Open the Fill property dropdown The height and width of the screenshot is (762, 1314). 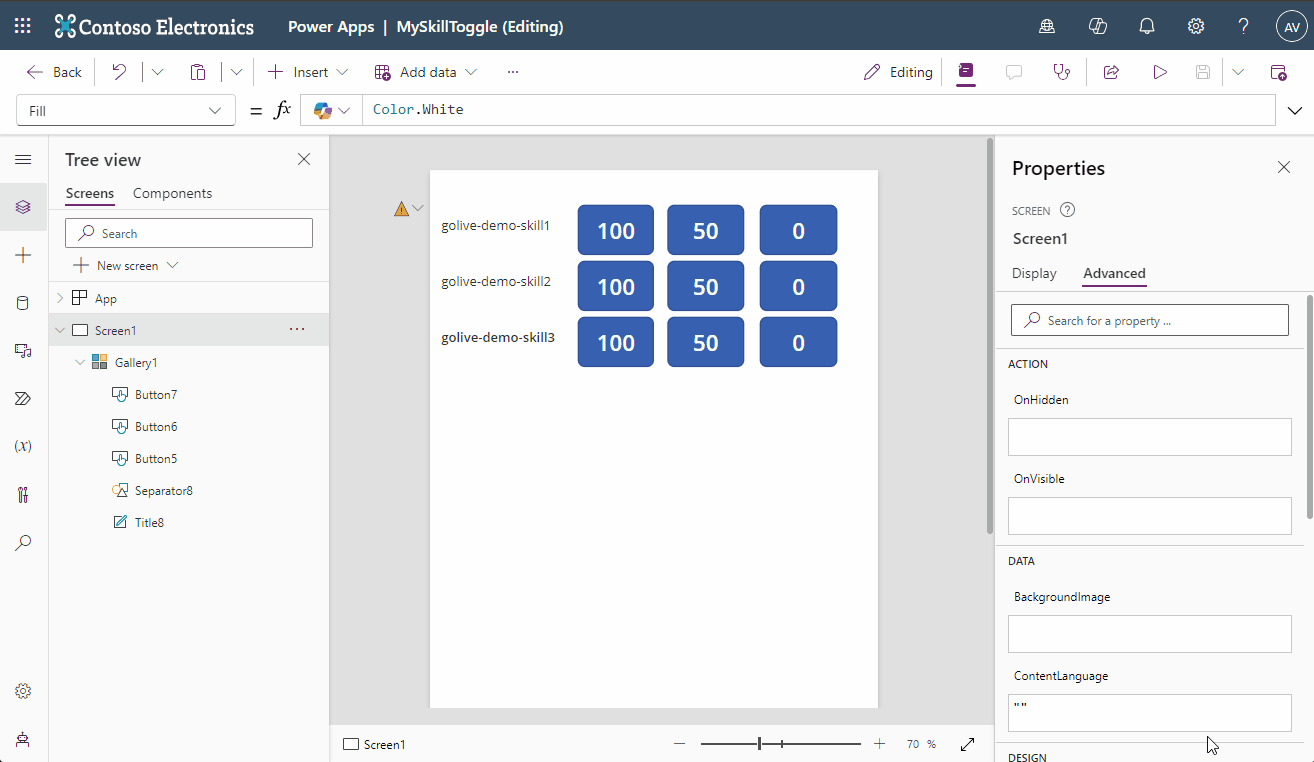pos(126,111)
